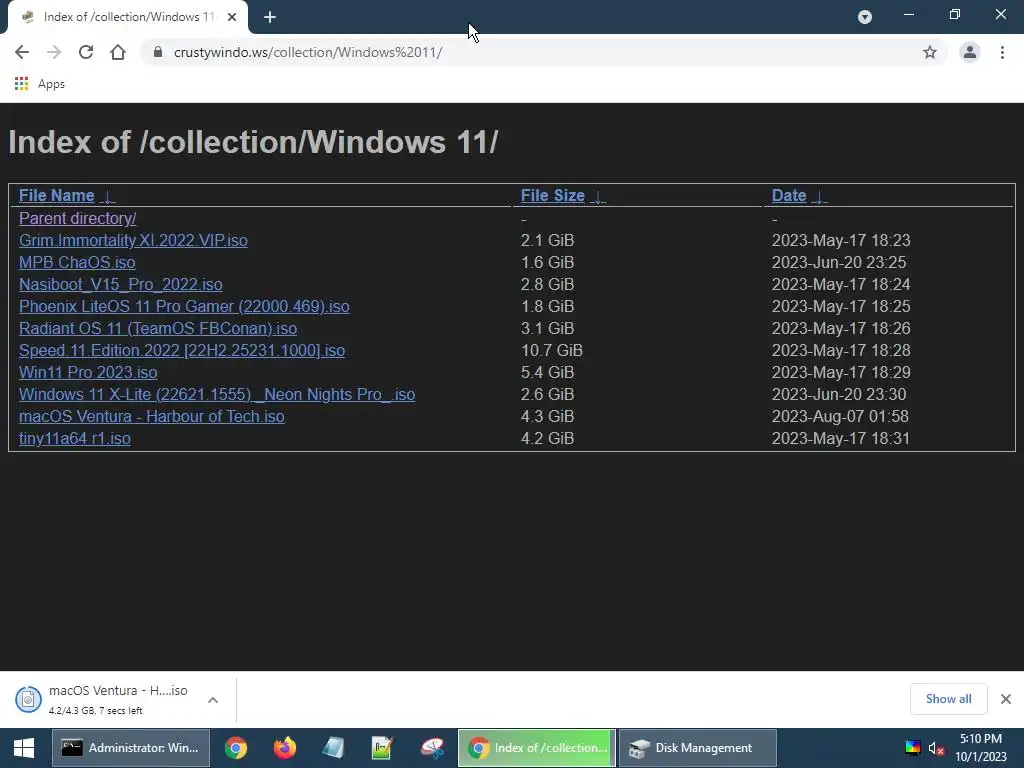
Task: Close the Index of /collection tab
Action: coord(232,18)
